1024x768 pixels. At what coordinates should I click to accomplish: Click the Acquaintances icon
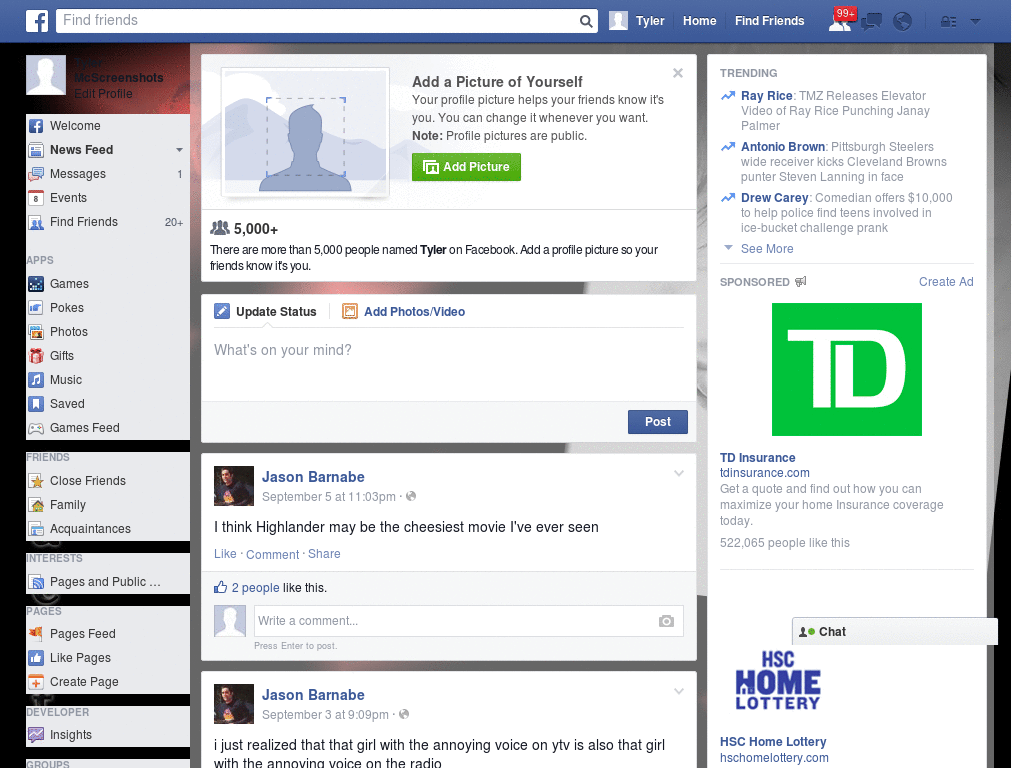click(36, 529)
